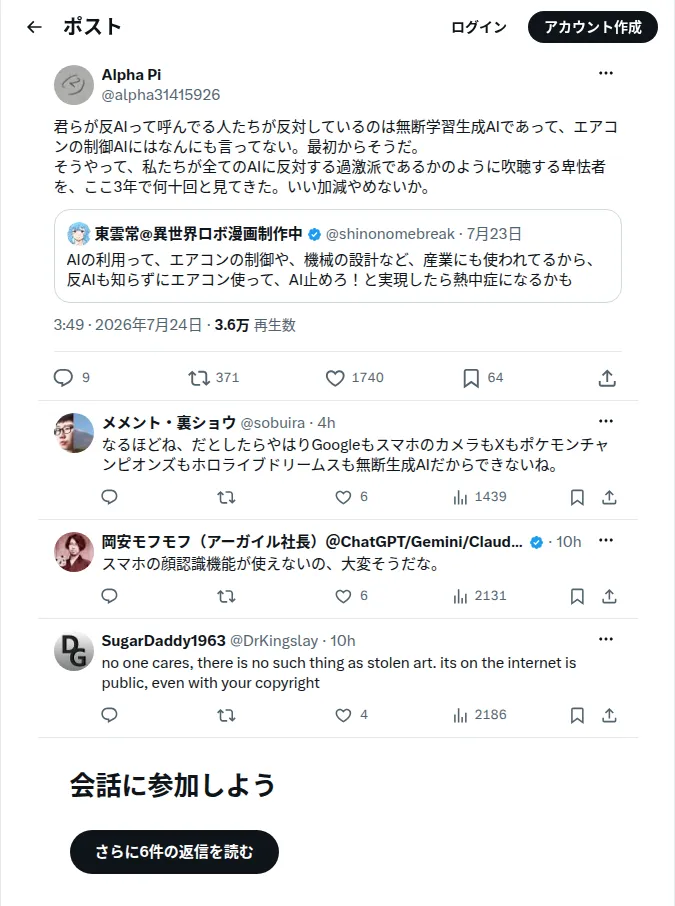Image resolution: width=675 pixels, height=906 pixels.
Task: Repost the reply from 岡安モフモフ
Action: click(x=226, y=596)
